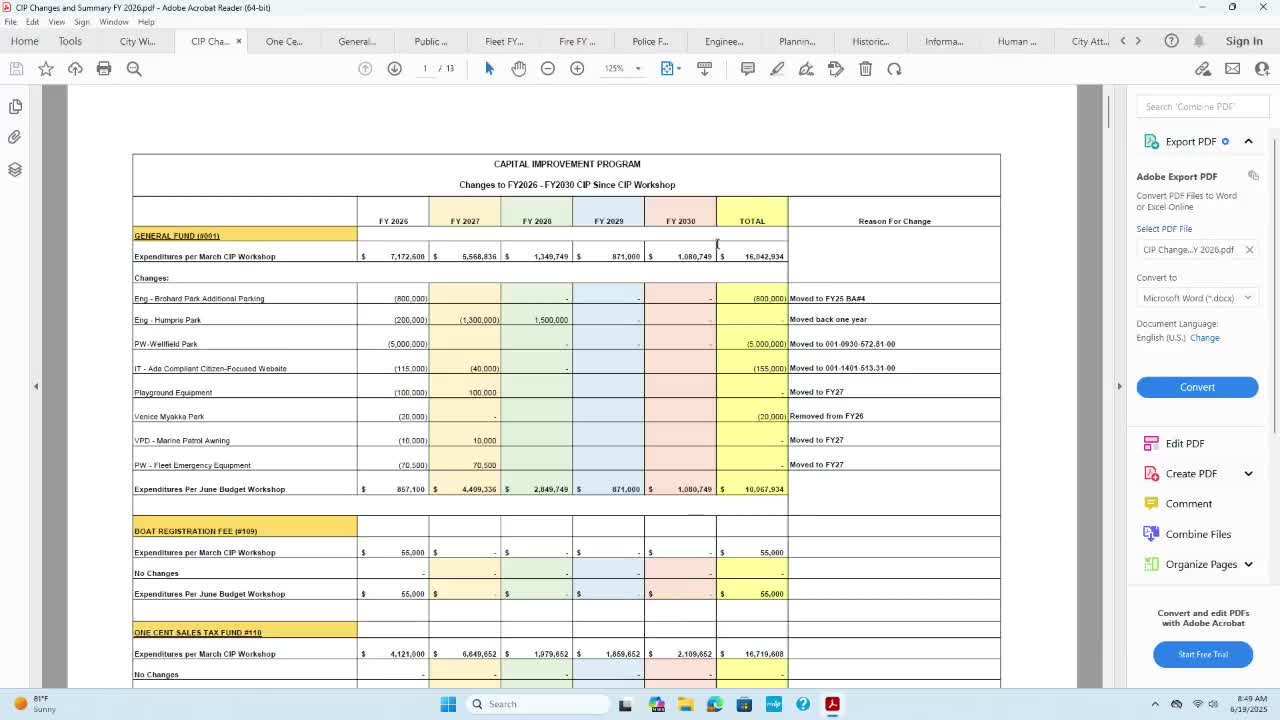Open the sign document pen tool

coord(806,69)
